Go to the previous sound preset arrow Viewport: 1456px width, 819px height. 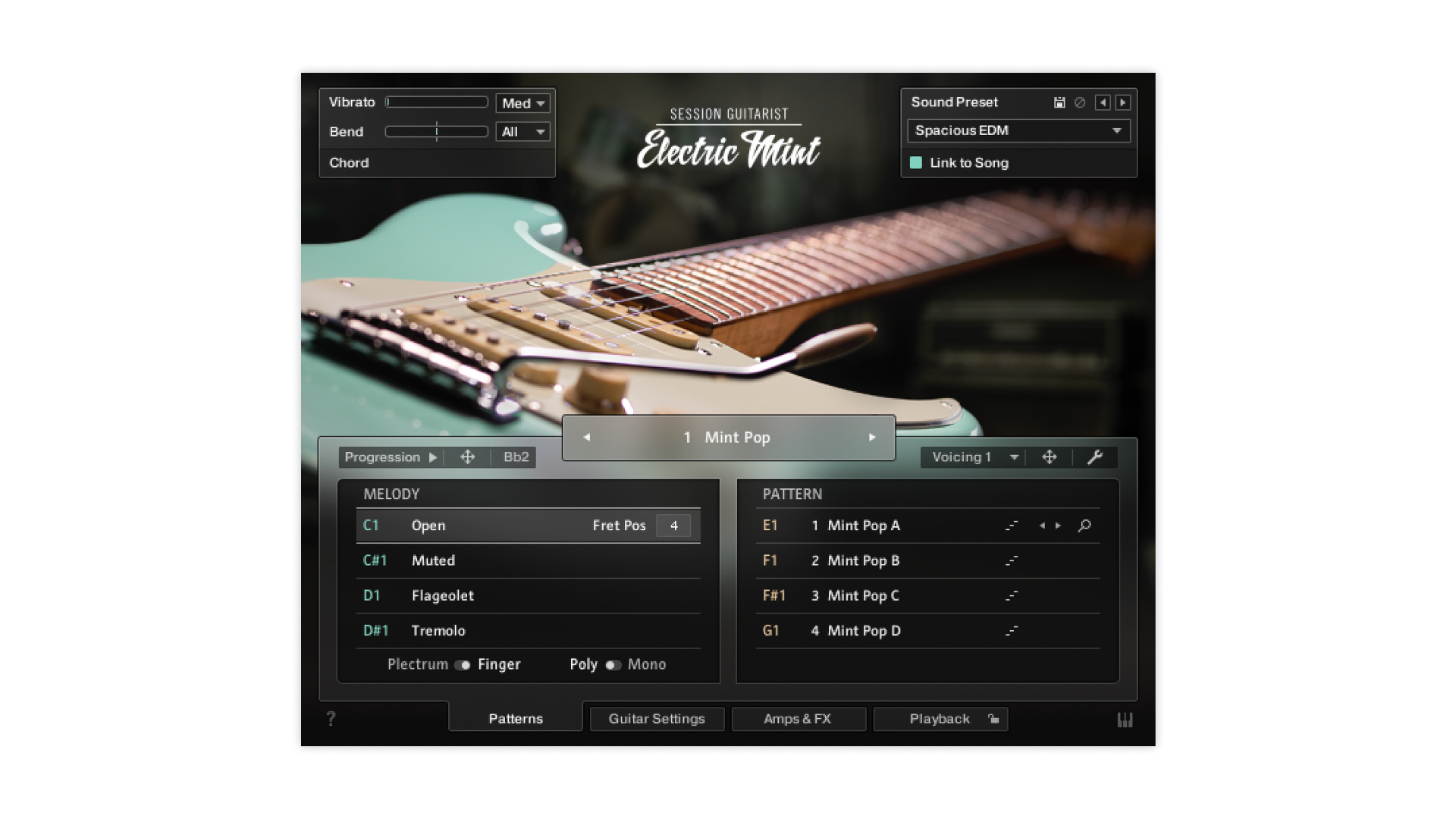tap(1103, 102)
